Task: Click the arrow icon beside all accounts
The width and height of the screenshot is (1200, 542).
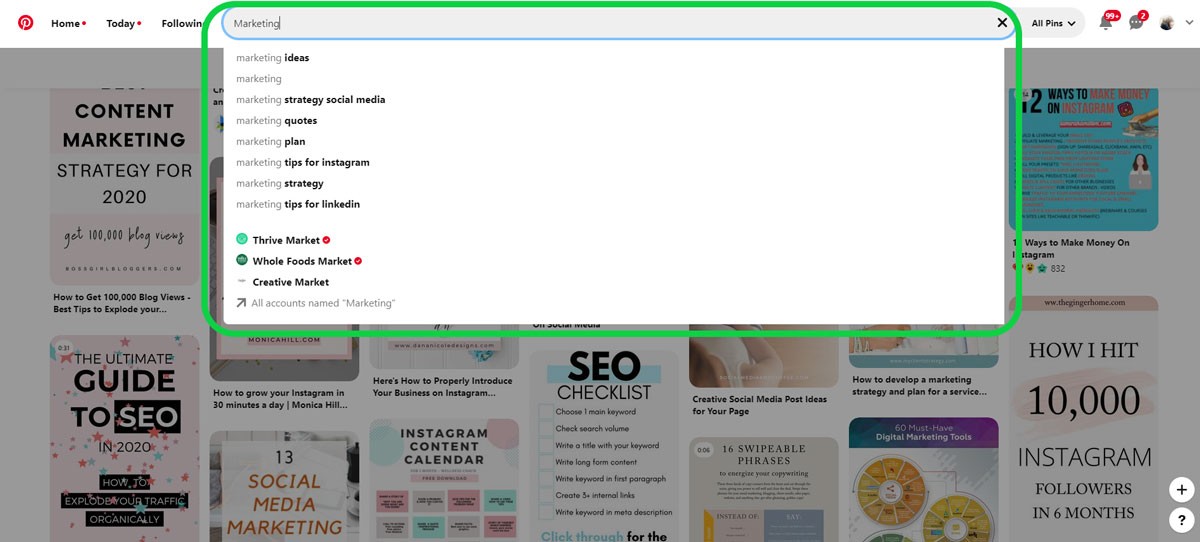Action: coord(241,303)
